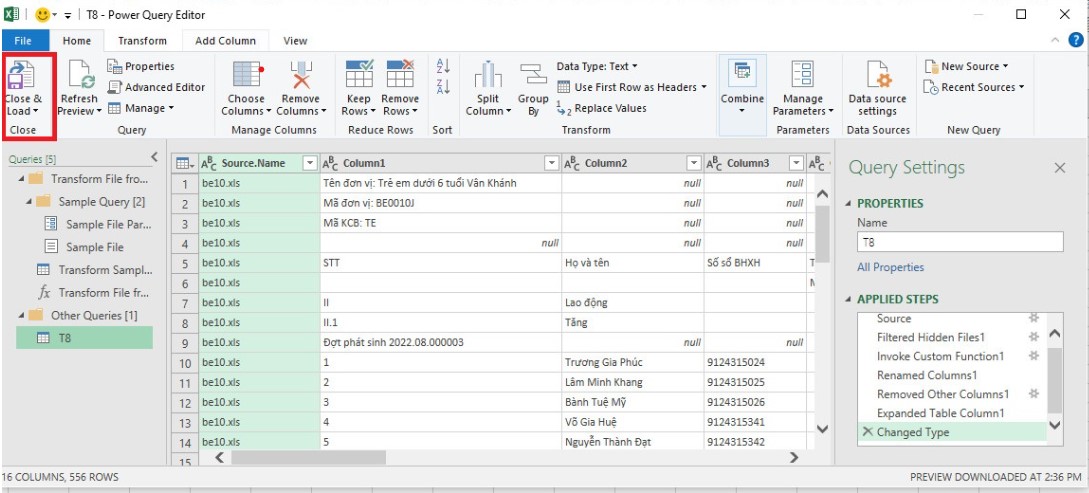
Task: Click the smiley feedback icon in the title bar
Action: point(43,14)
